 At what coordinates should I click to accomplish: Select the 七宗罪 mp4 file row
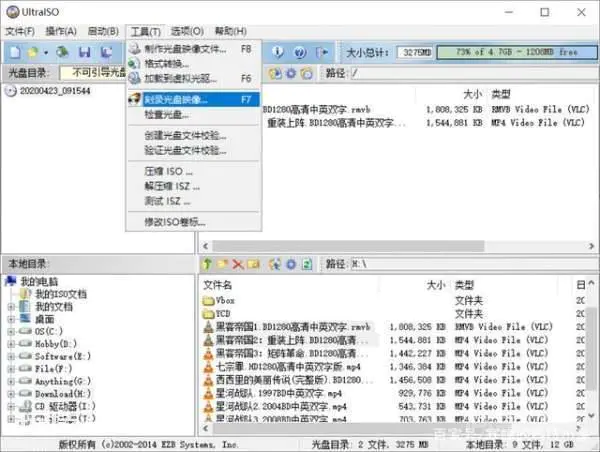(289, 367)
